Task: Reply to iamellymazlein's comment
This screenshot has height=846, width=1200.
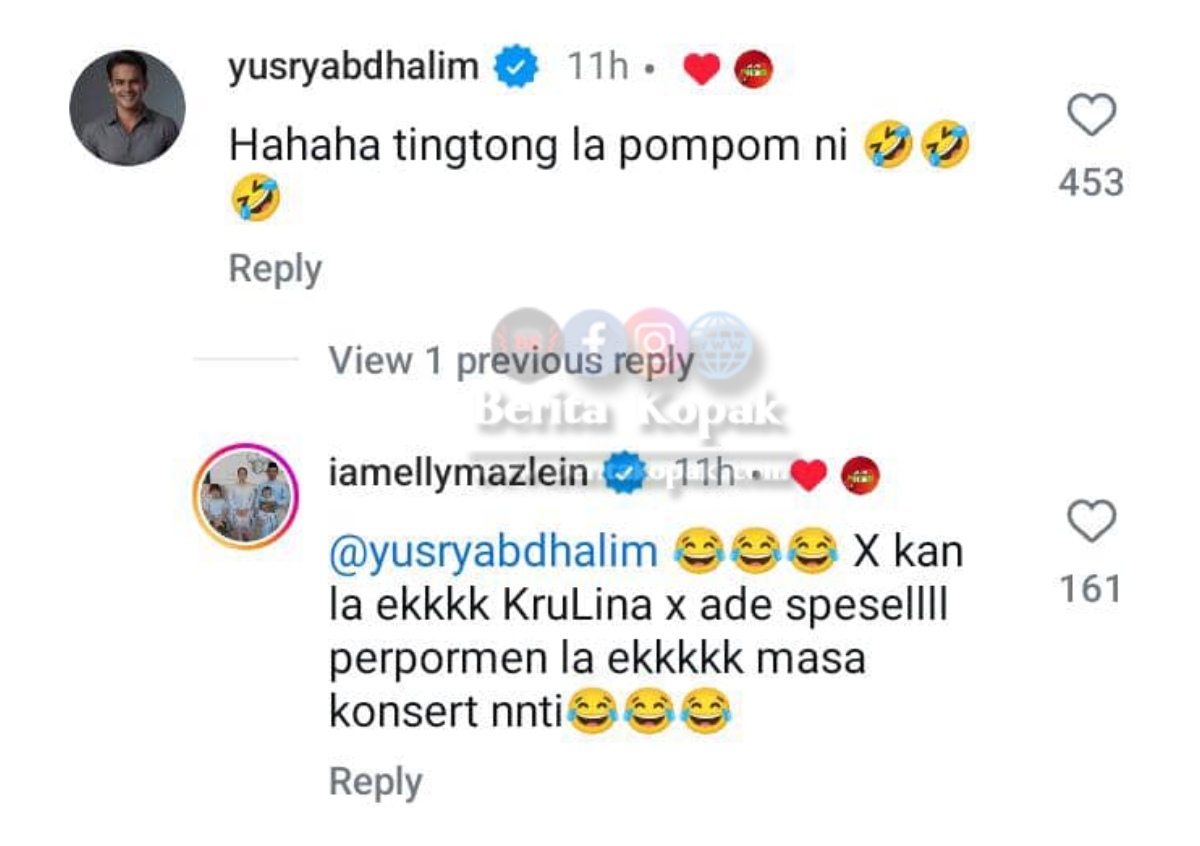Action: pyautogui.click(x=375, y=781)
